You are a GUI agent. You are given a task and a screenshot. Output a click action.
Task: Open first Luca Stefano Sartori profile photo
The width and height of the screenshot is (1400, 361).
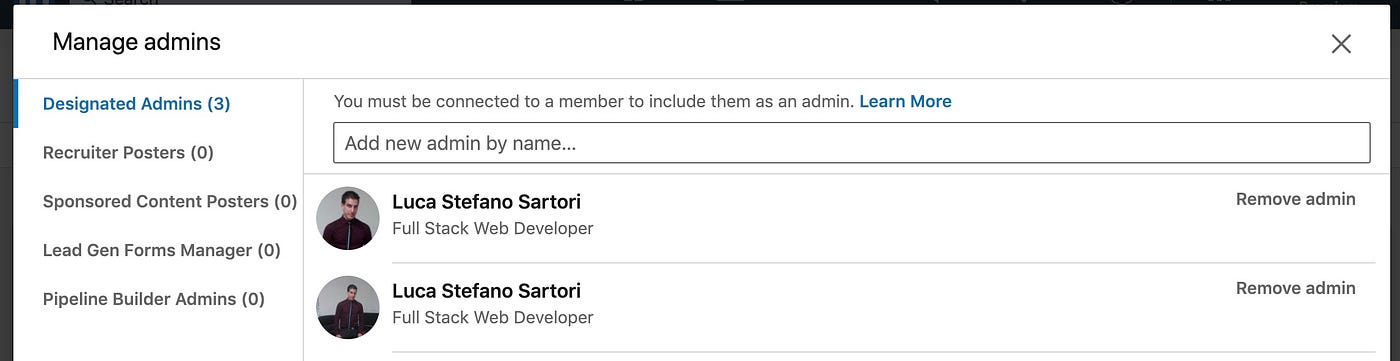(348, 218)
